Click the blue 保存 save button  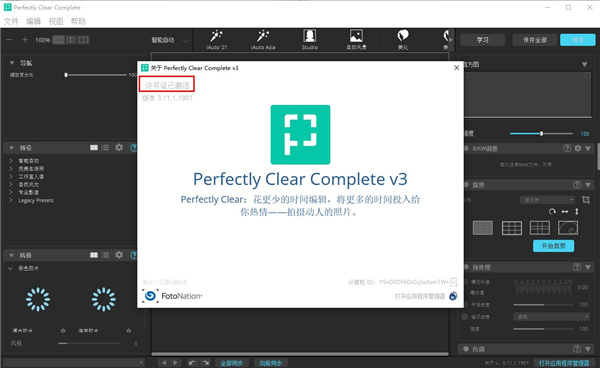578,40
